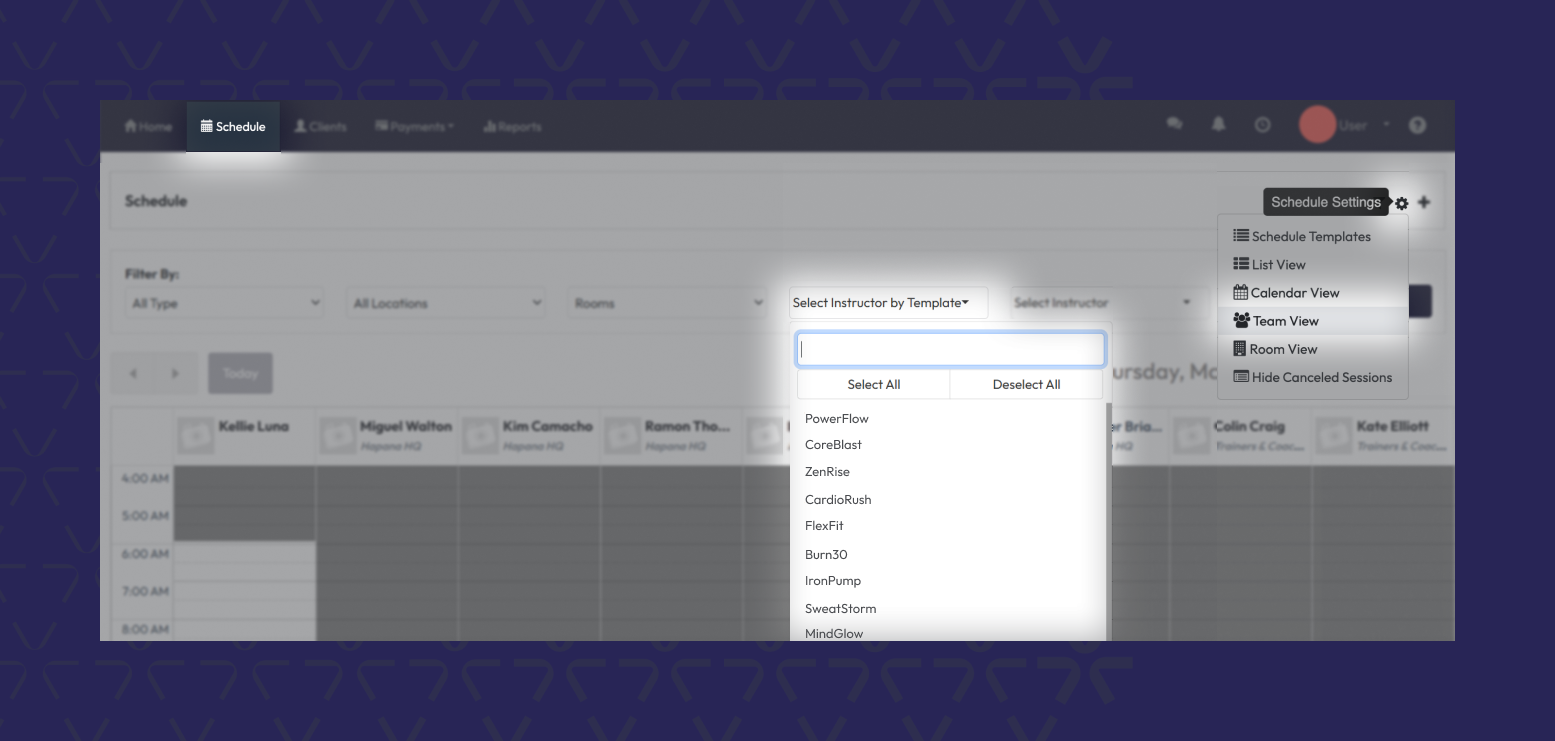Open the notifications bell icon
This screenshot has width=1555, height=741.
(x=1219, y=125)
